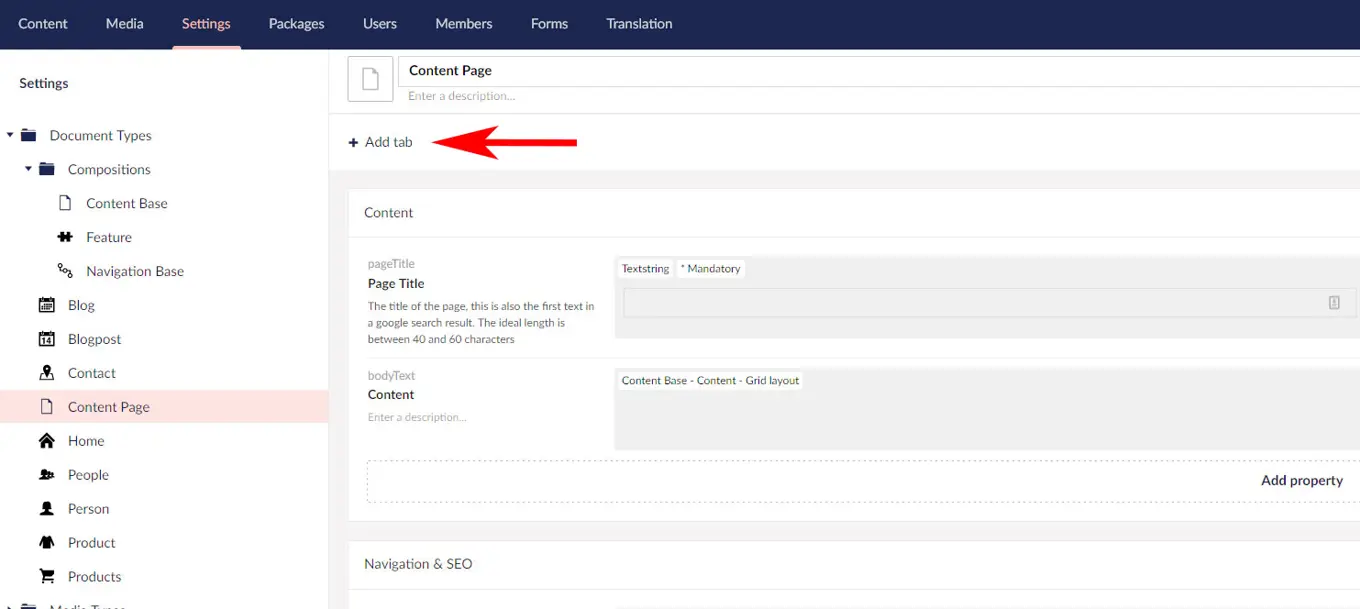The height and width of the screenshot is (609, 1360).
Task: Collapse the Document Types tree node
Action: click(x=9, y=135)
